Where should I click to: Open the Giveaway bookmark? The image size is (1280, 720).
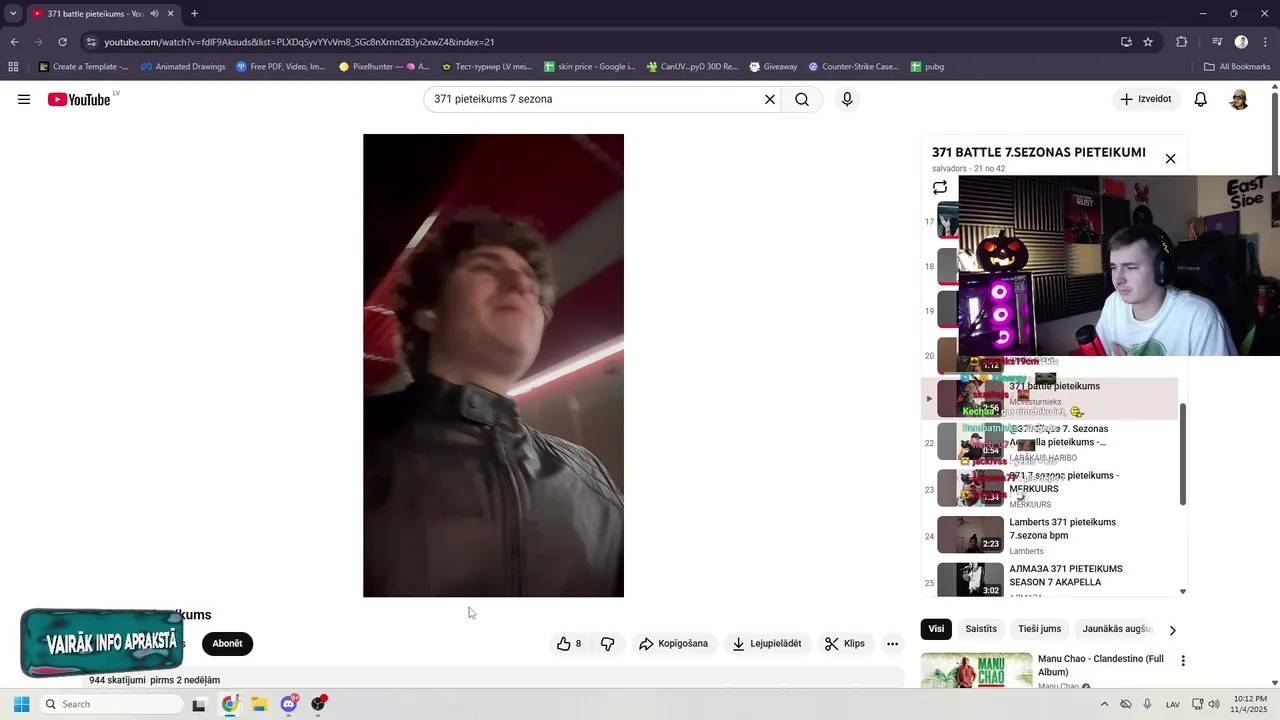click(x=772, y=67)
